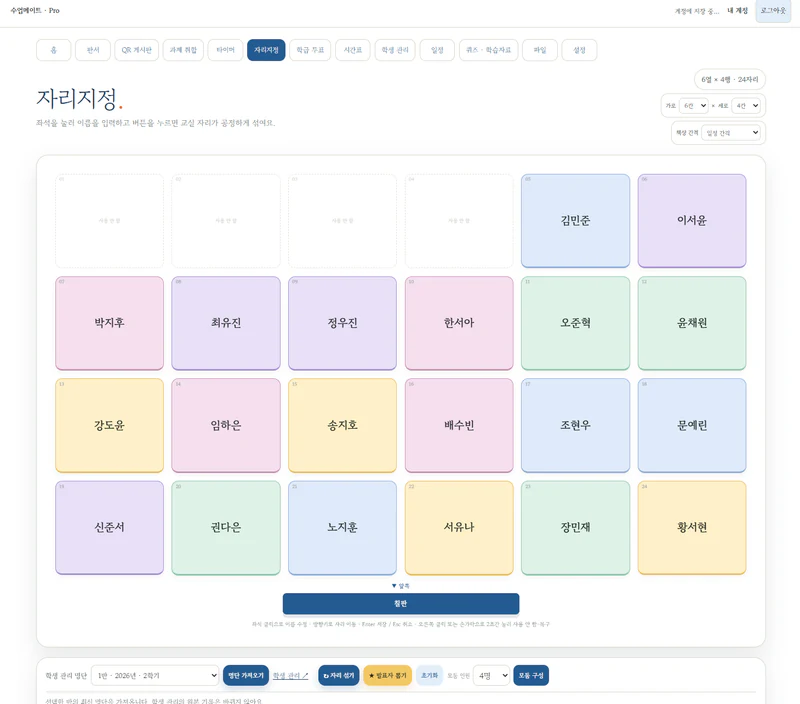800x704 pixels.
Task: Select the 권다은 seat card
Action: tap(226, 527)
